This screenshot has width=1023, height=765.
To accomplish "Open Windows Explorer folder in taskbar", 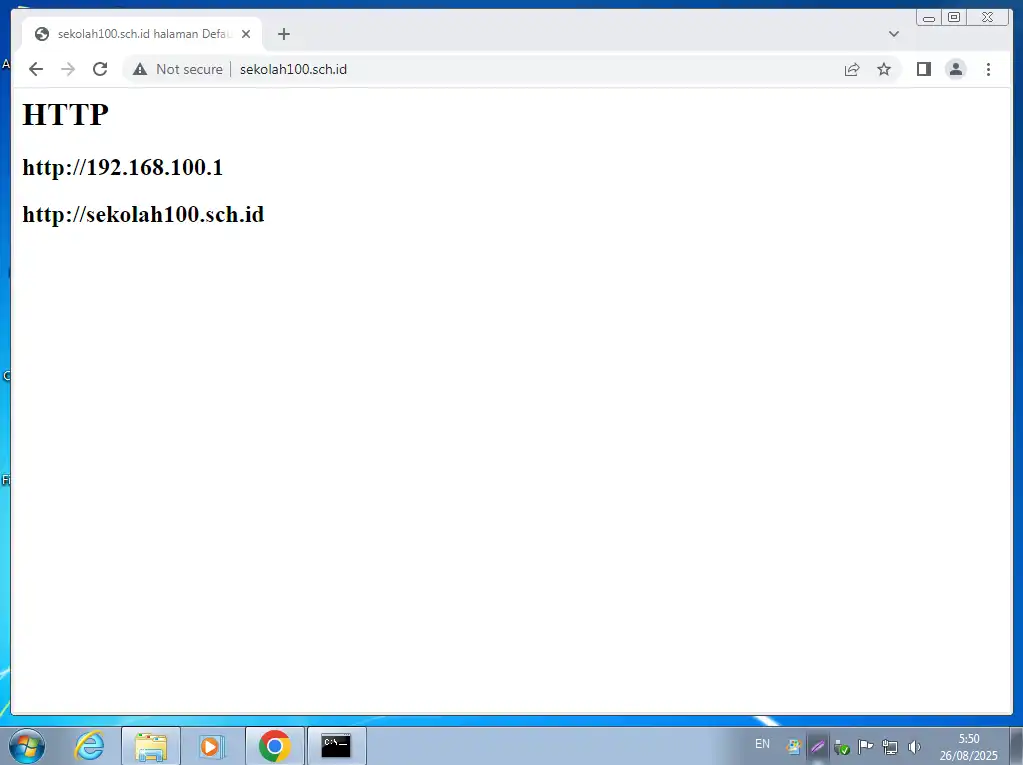I will (151, 746).
